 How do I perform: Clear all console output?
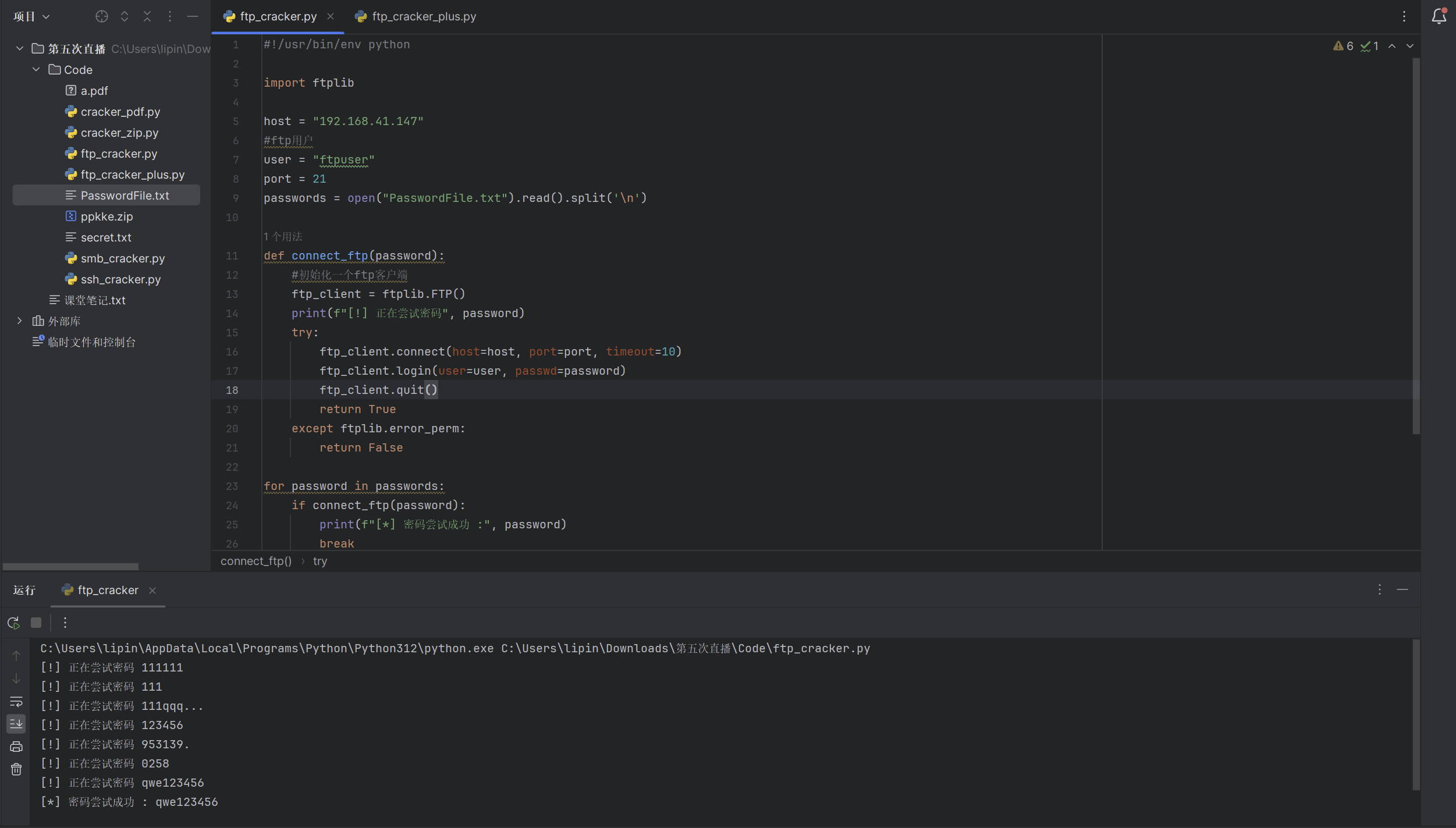pos(16,769)
